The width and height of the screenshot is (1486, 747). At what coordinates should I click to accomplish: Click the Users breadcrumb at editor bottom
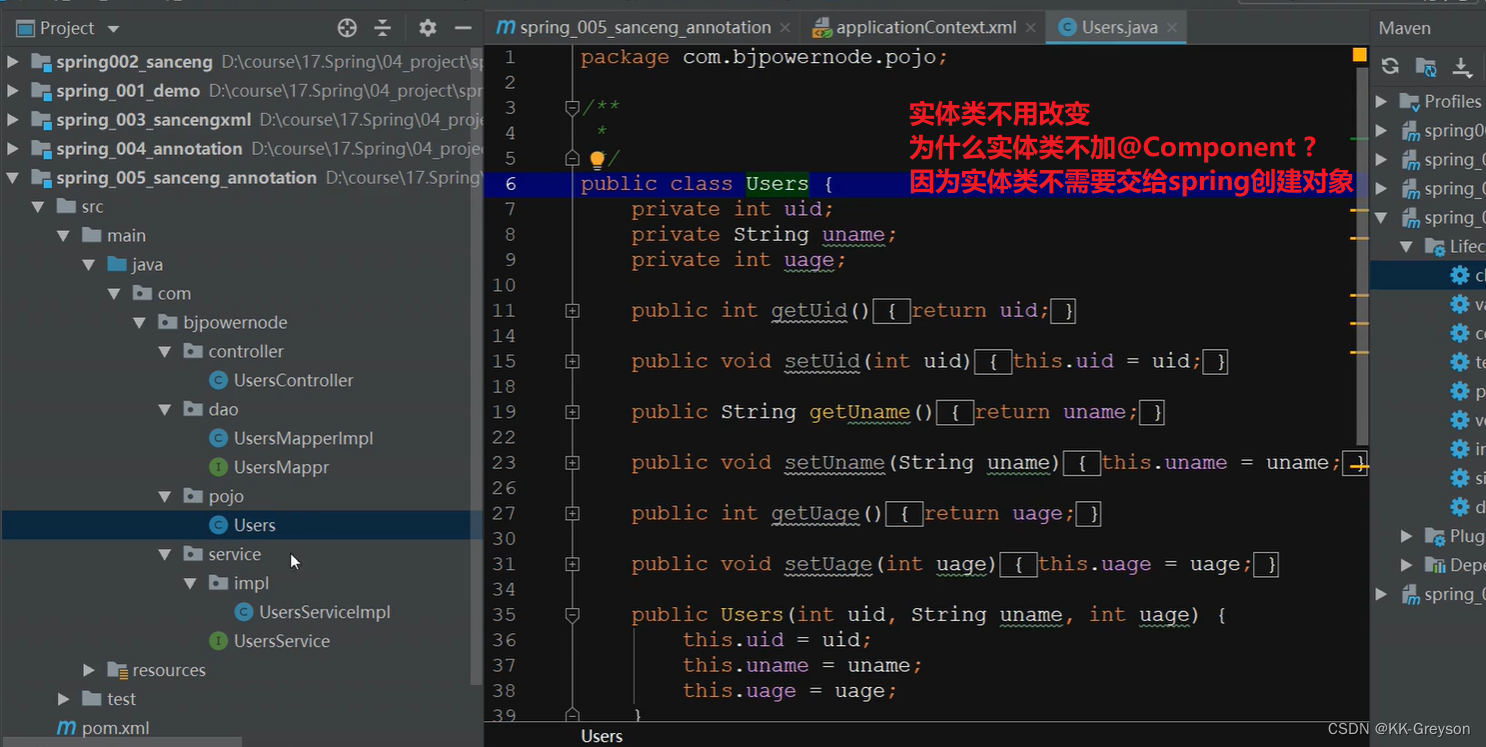[602, 736]
